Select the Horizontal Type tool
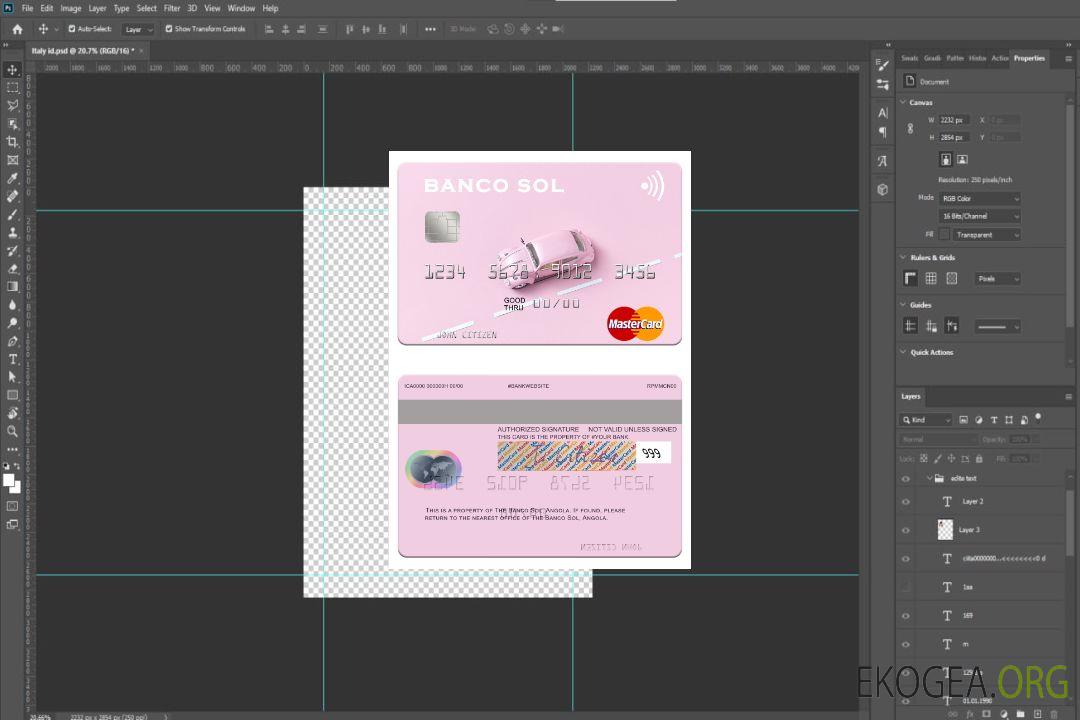 pos(12,359)
